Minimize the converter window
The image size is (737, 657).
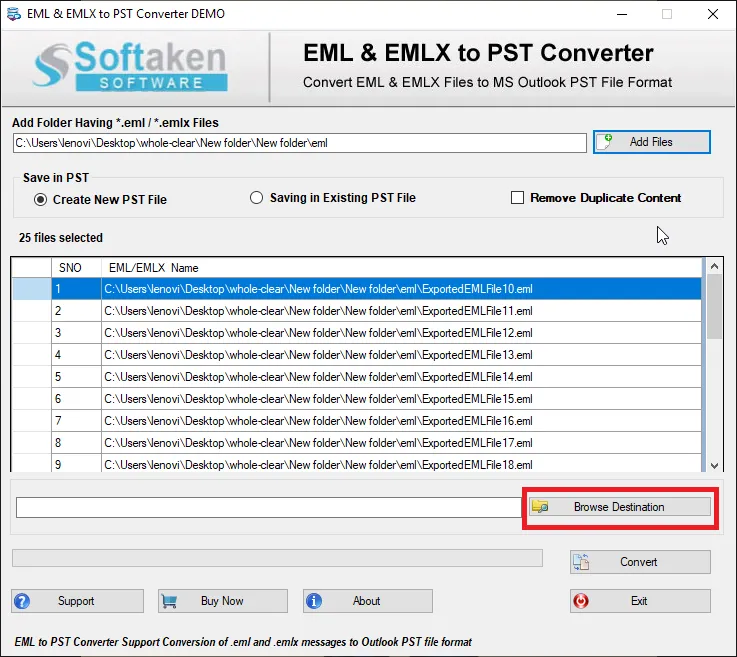(622, 14)
